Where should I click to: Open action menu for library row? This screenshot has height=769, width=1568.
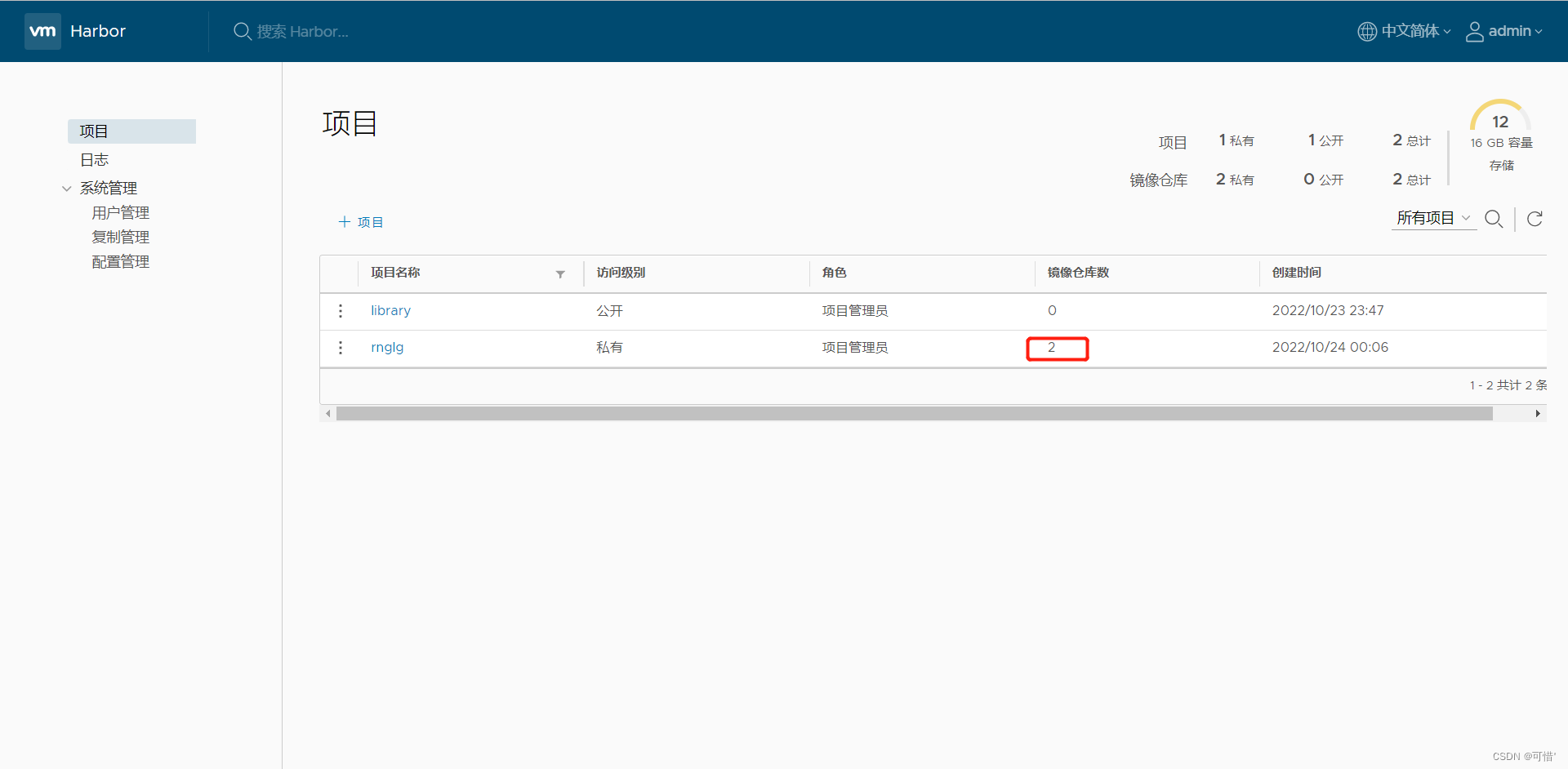pos(341,311)
